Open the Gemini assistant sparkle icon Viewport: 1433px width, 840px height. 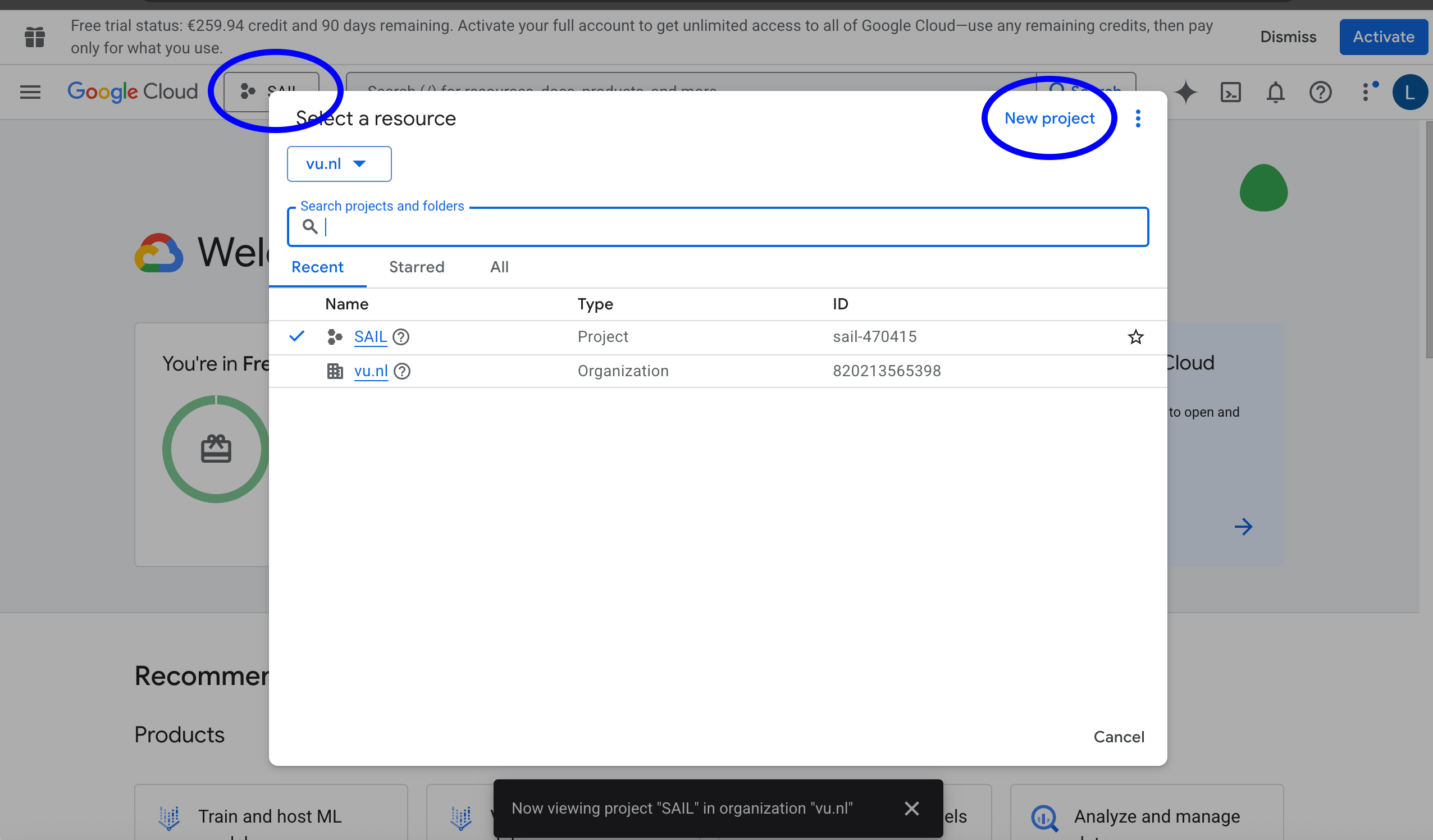pyautogui.click(x=1185, y=92)
